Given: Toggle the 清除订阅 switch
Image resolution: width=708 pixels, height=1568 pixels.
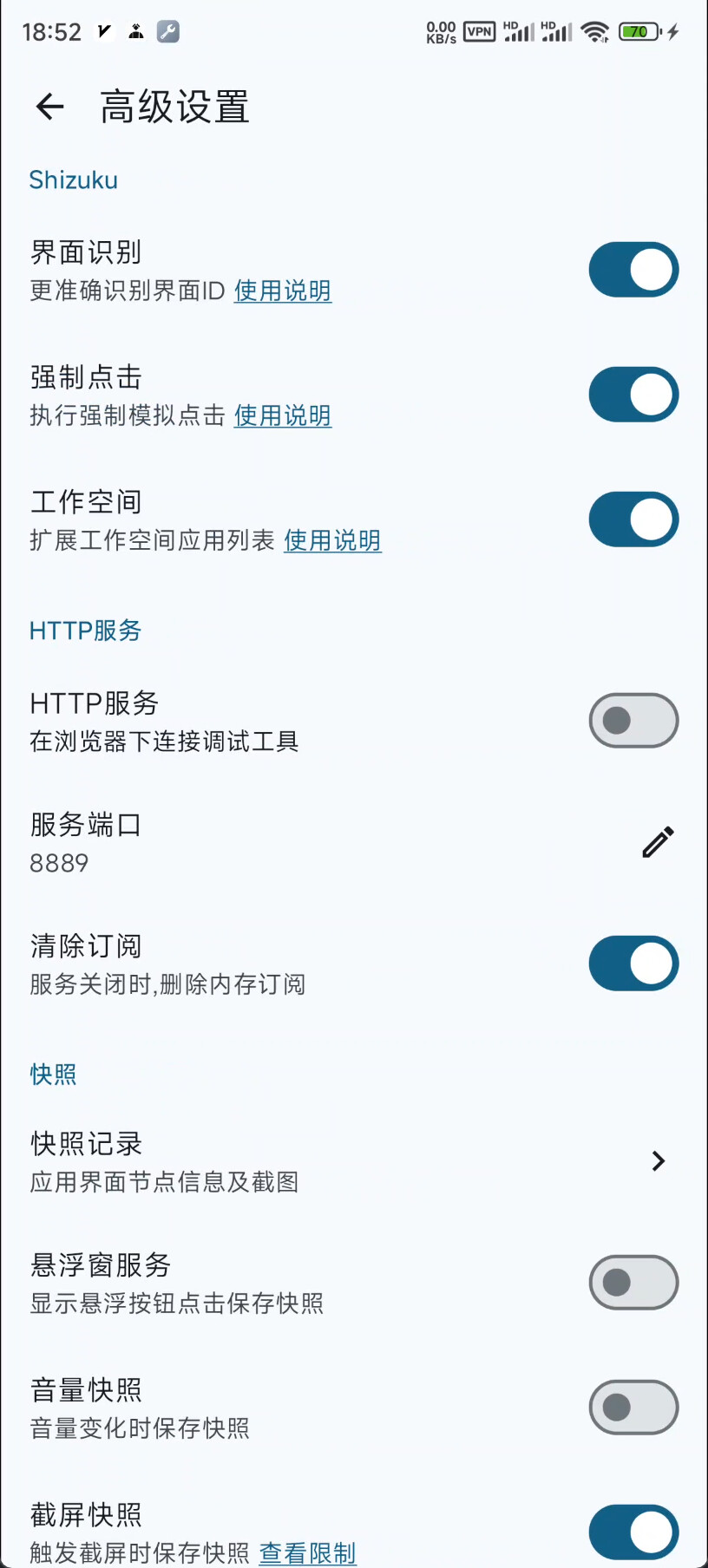Looking at the screenshot, I should click(x=633, y=964).
